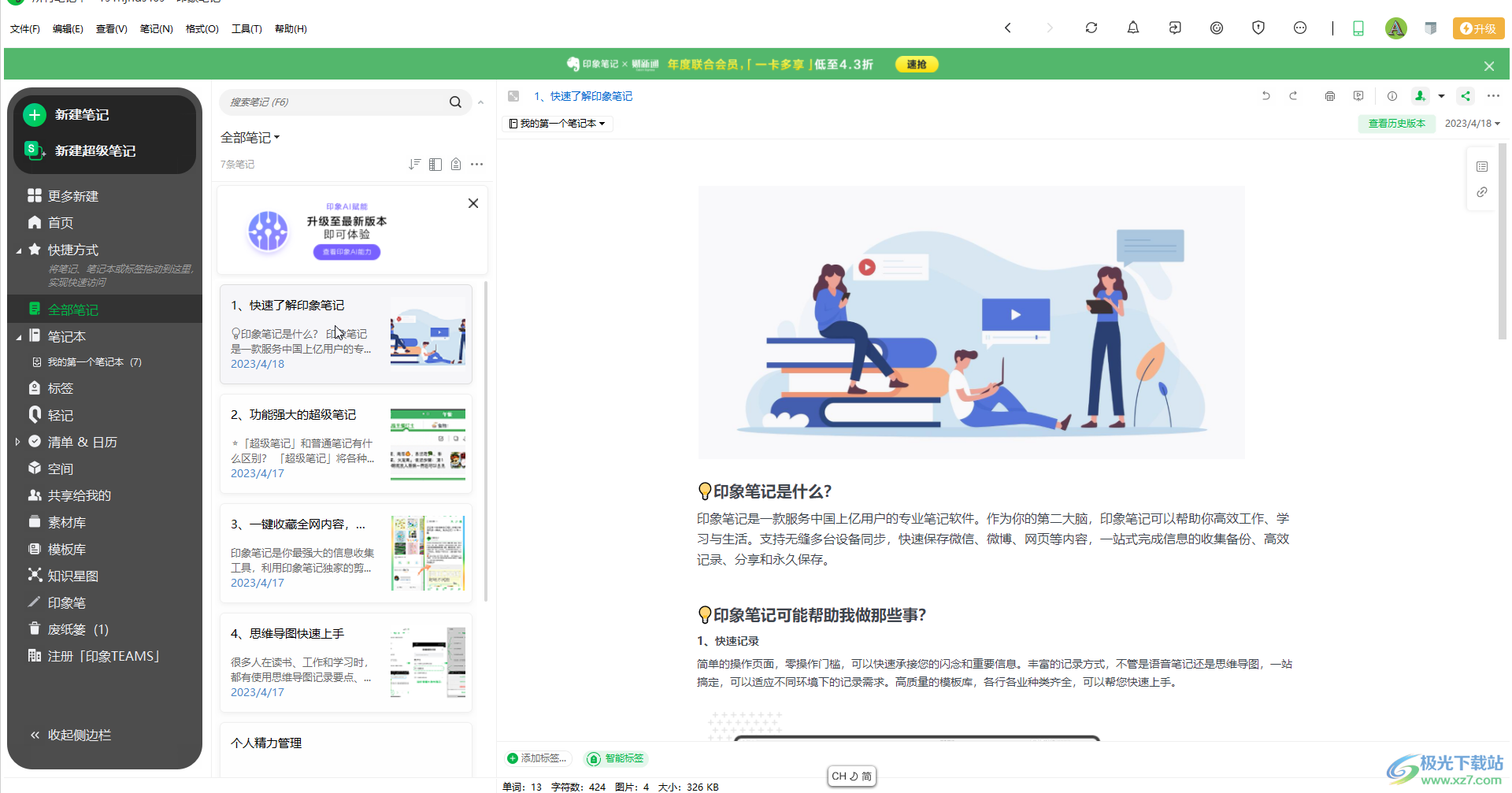Open note list more options menu
Screen dimensions: 1512x793
click(x=476, y=164)
